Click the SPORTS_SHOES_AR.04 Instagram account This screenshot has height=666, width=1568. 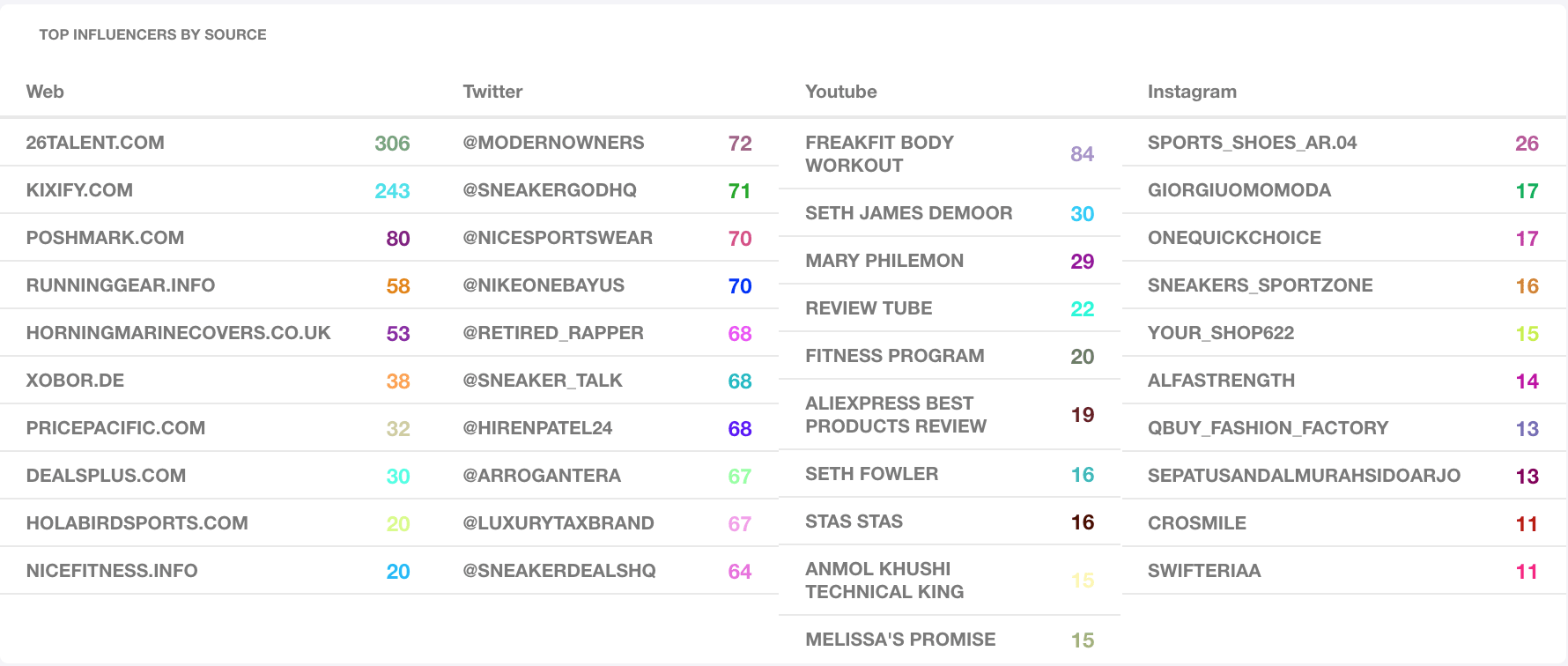1252,143
